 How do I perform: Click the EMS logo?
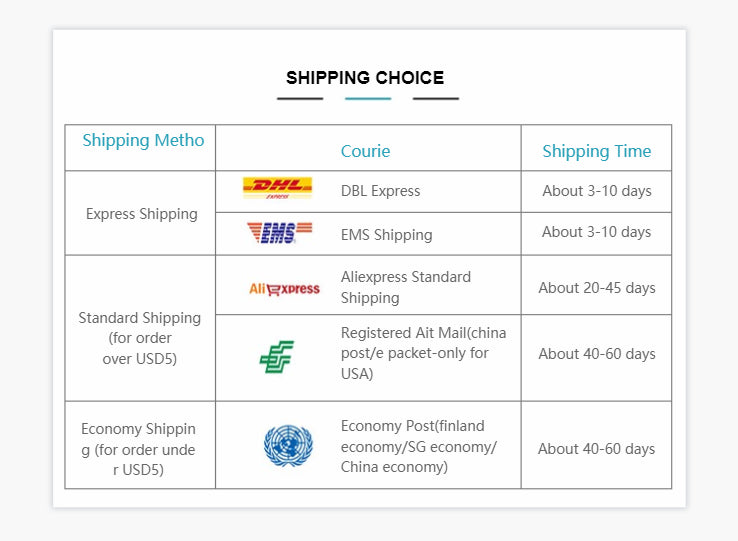(x=279, y=233)
